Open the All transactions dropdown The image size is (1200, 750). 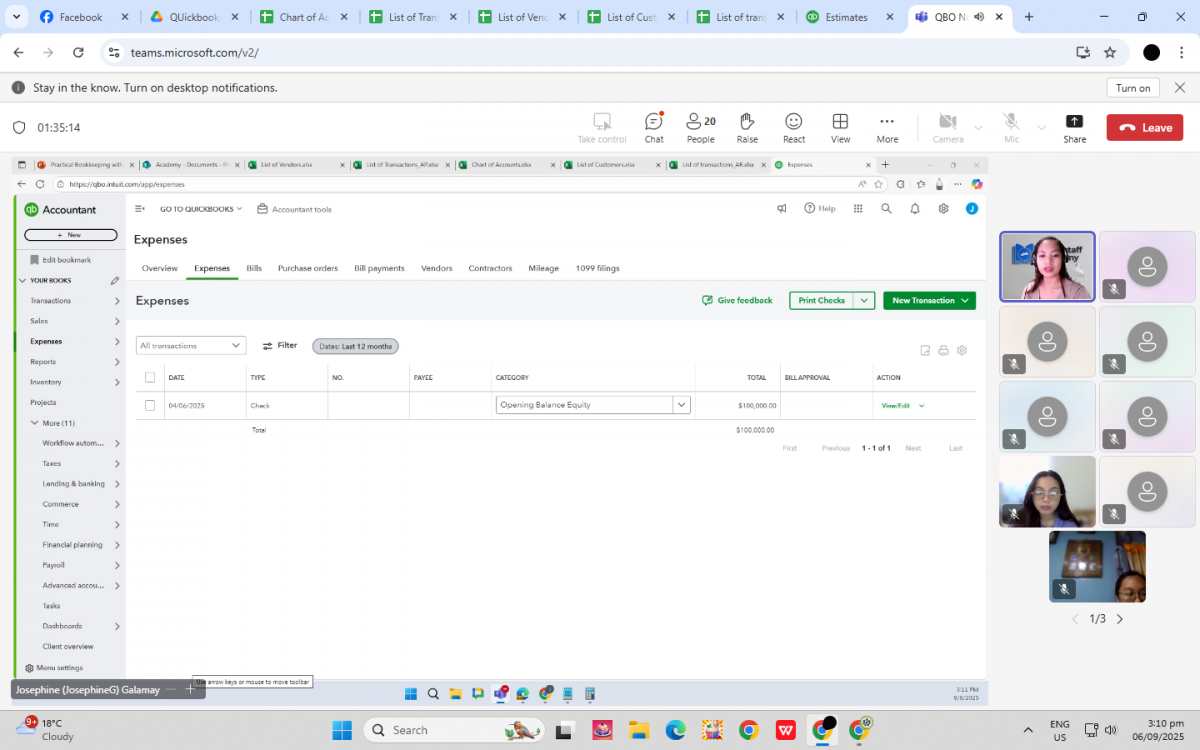coord(191,346)
